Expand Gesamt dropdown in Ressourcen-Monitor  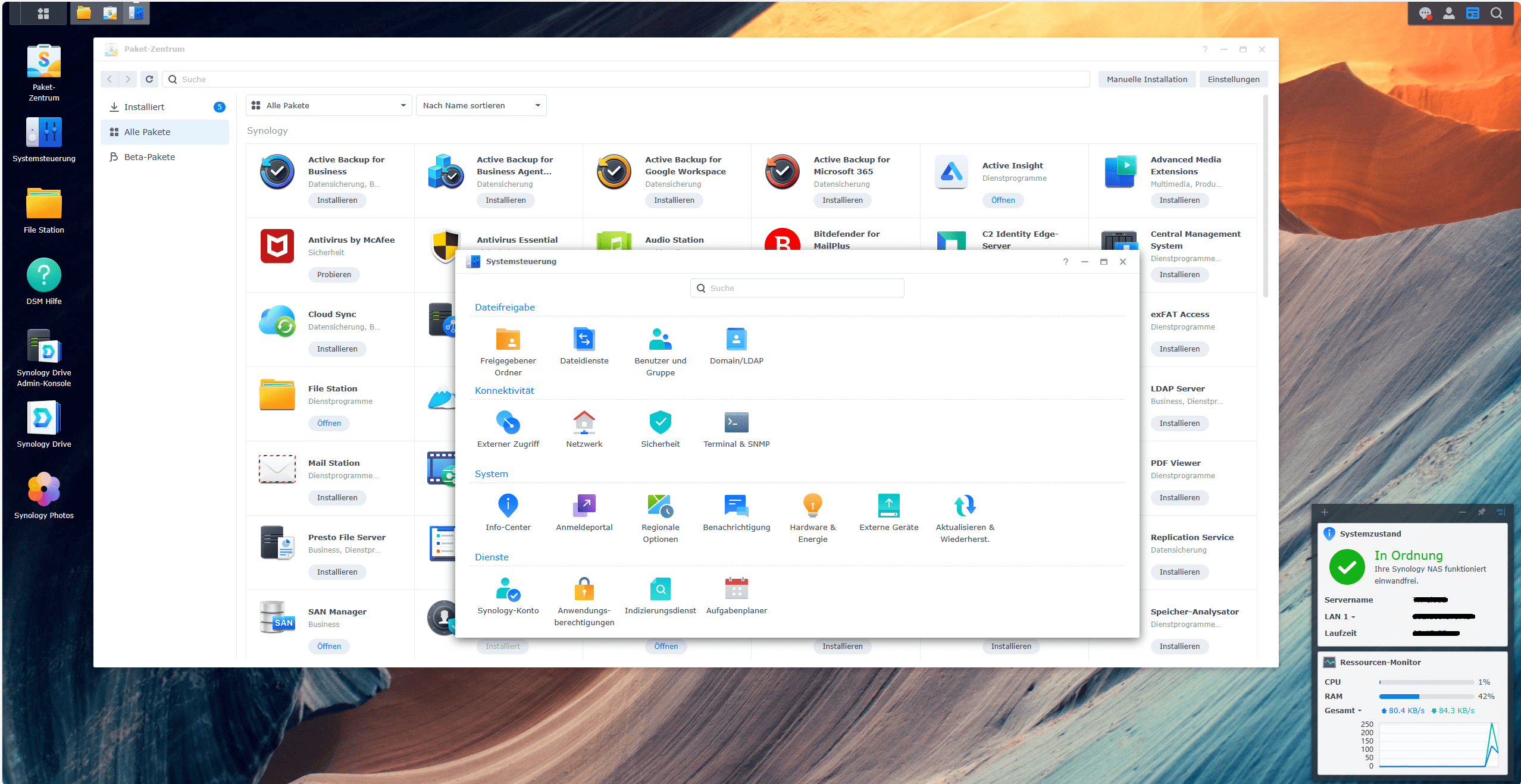point(1343,710)
